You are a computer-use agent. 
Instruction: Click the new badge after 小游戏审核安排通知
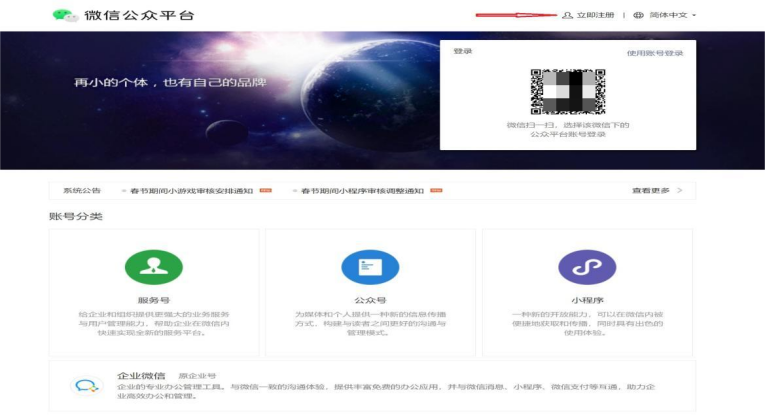click(266, 190)
